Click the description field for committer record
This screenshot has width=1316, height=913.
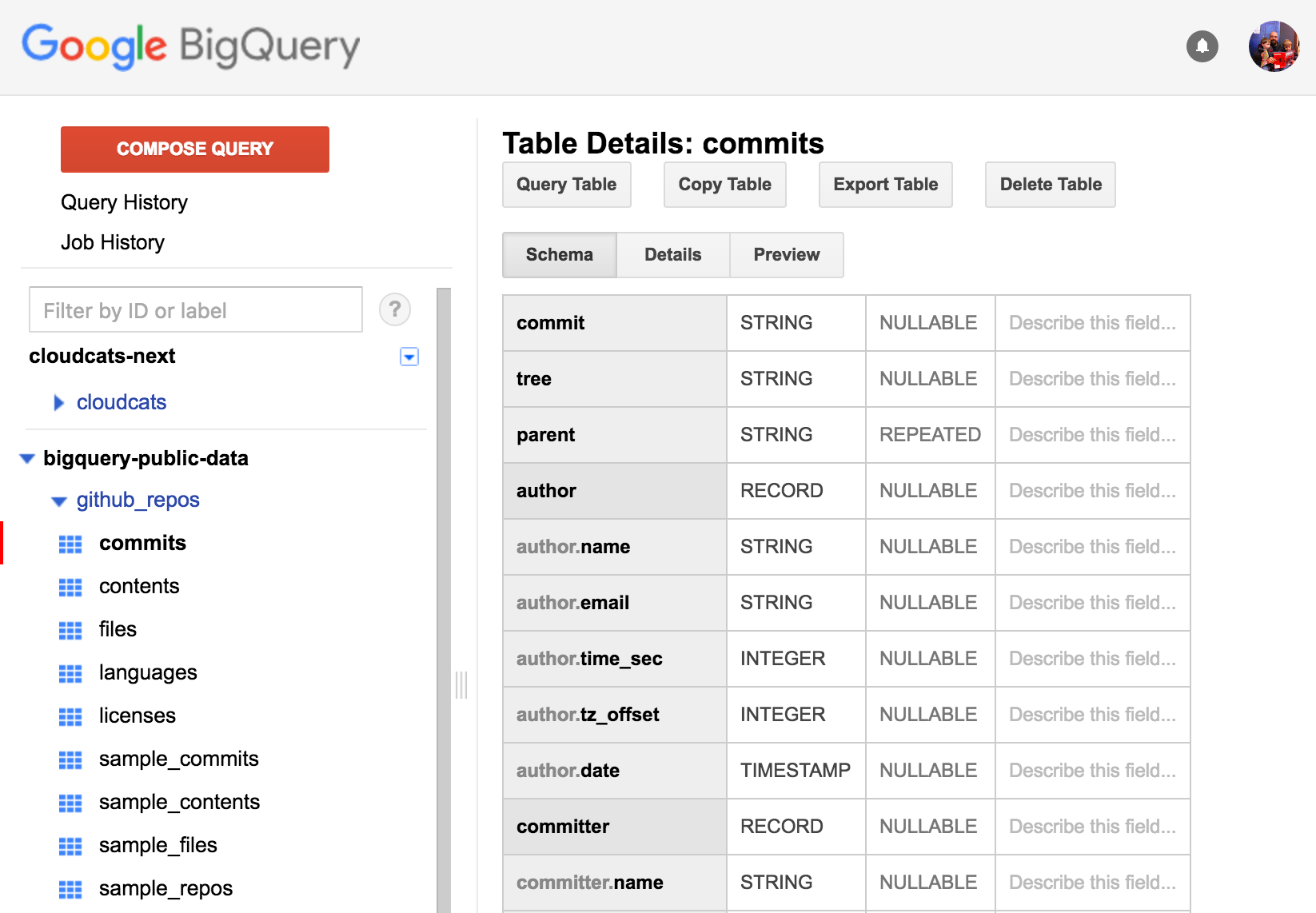pos(1092,827)
